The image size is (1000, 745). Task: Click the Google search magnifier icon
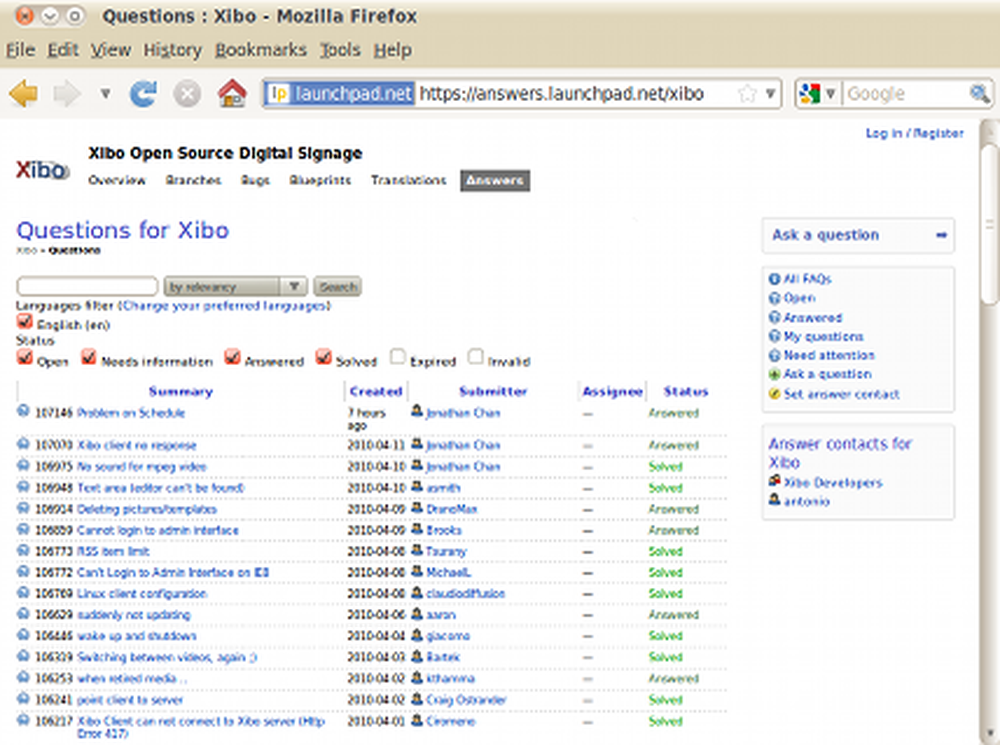click(x=979, y=94)
